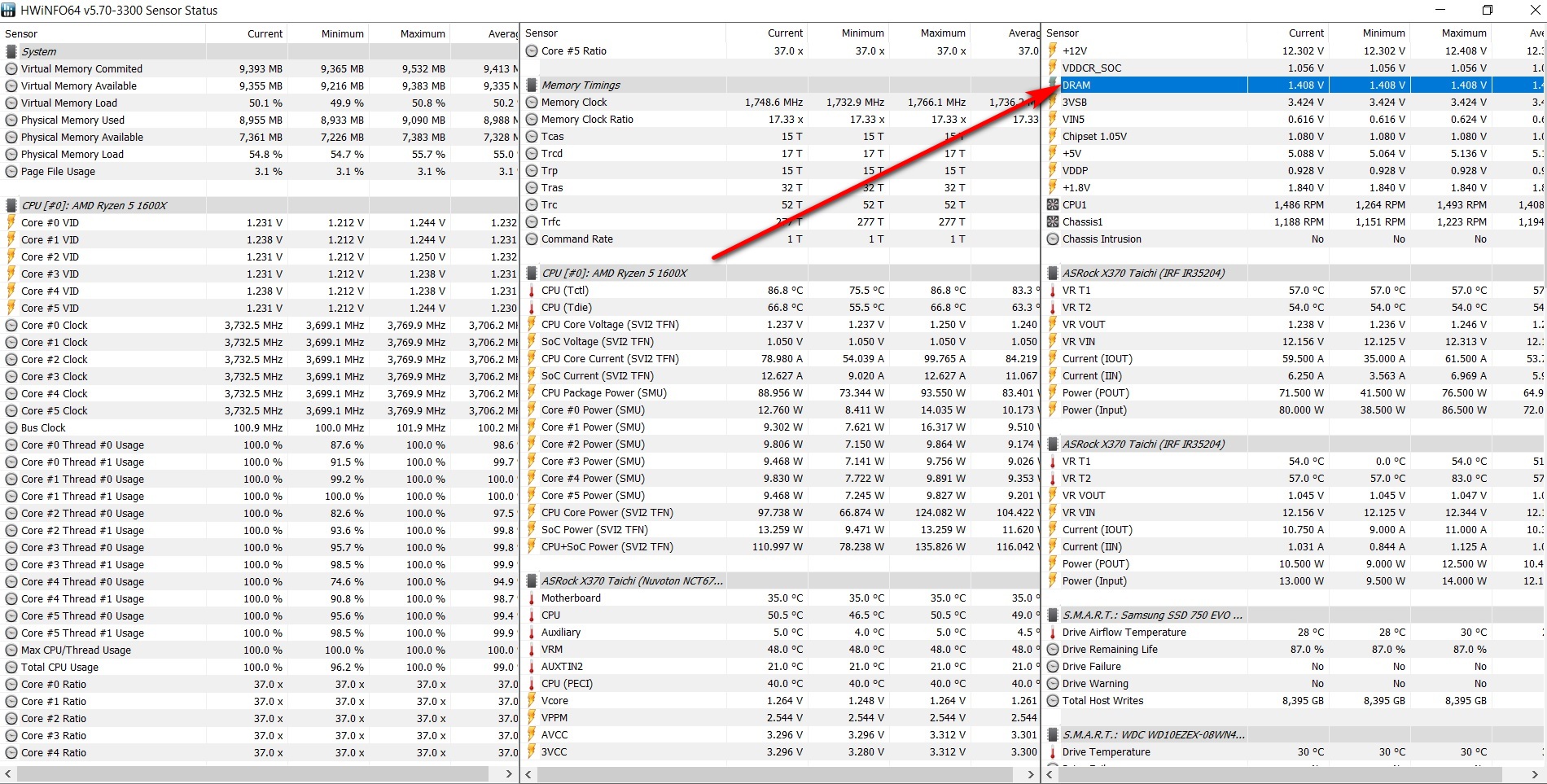Click the thermometer icon beside CPU (Tctl)
This screenshot has height=784, width=1547.
tap(532, 291)
